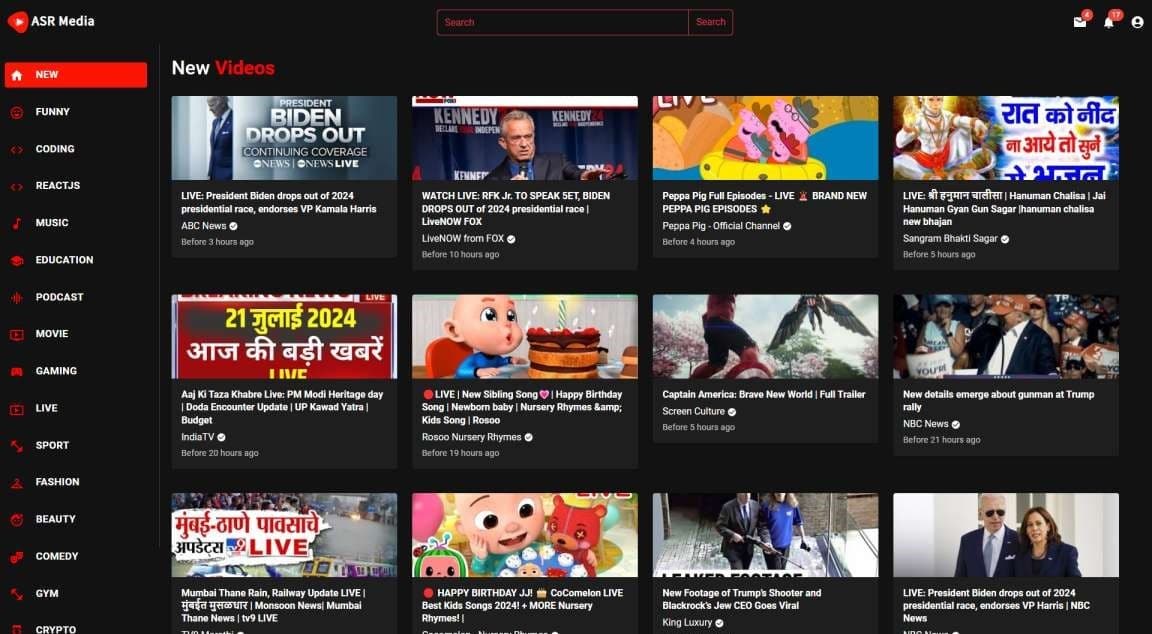Open the user account profile icon
Viewport: 1152px width, 634px height.
click(x=1137, y=22)
